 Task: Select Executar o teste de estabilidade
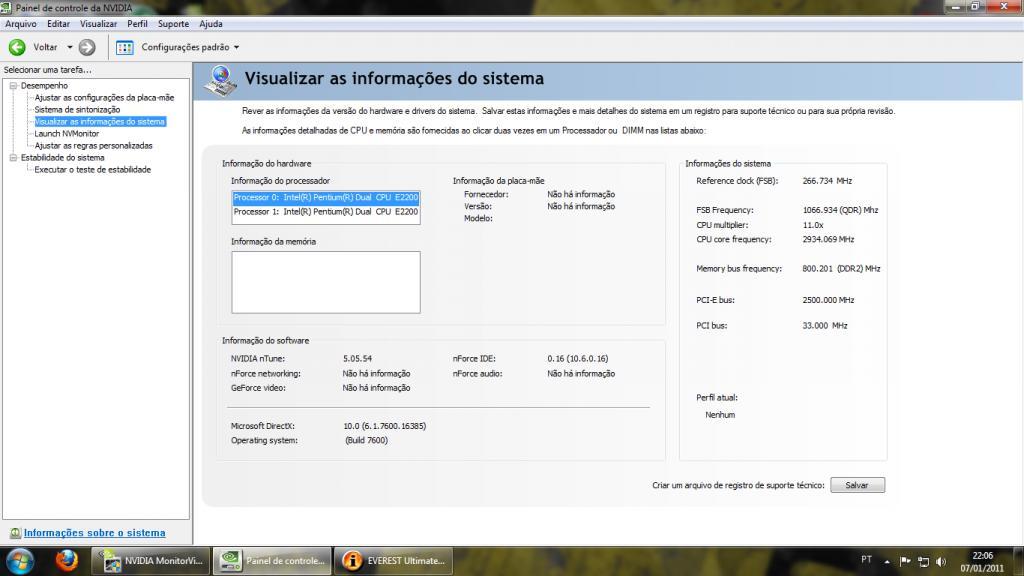tap(93, 170)
